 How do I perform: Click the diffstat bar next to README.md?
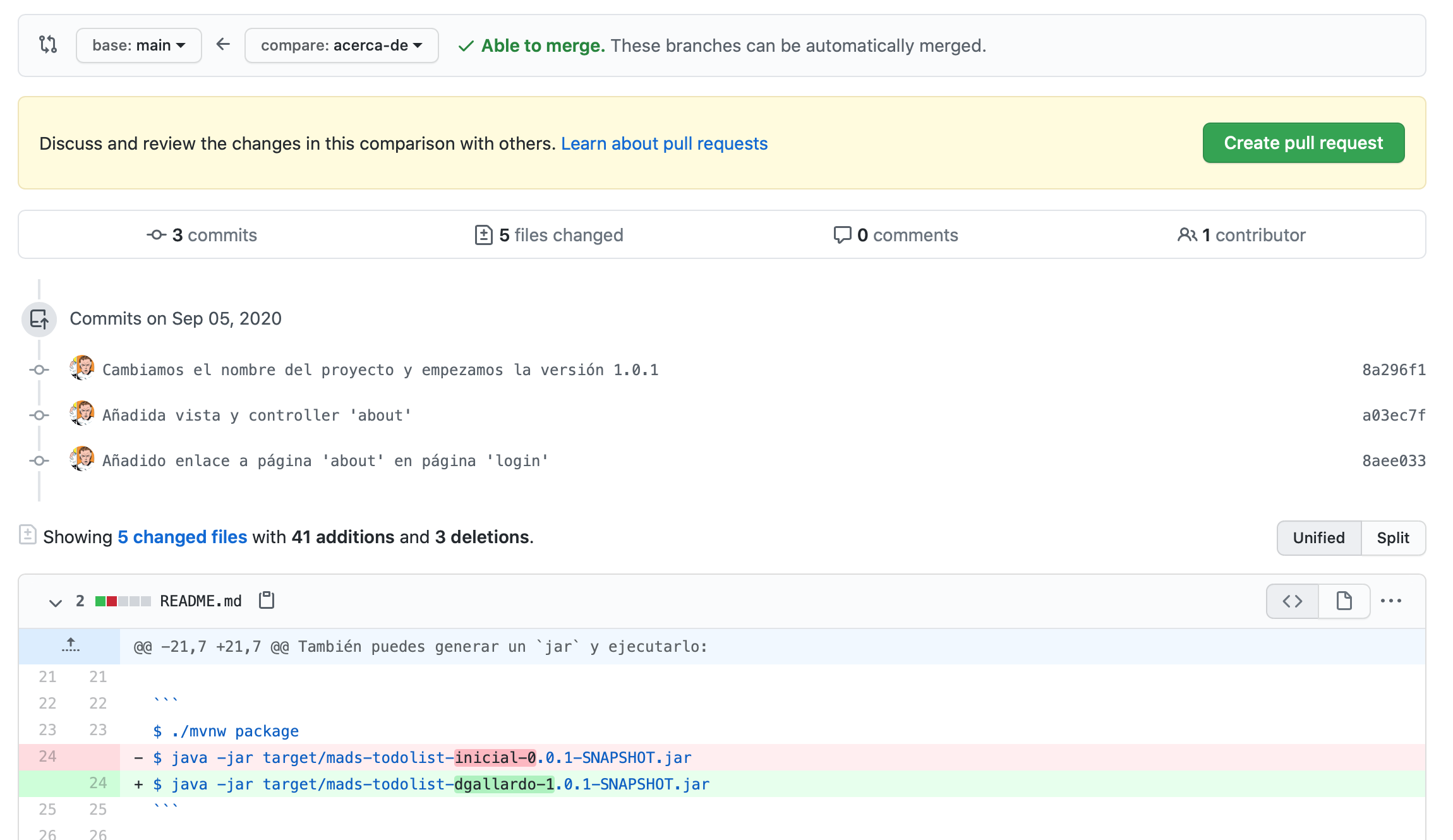[123, 601]
